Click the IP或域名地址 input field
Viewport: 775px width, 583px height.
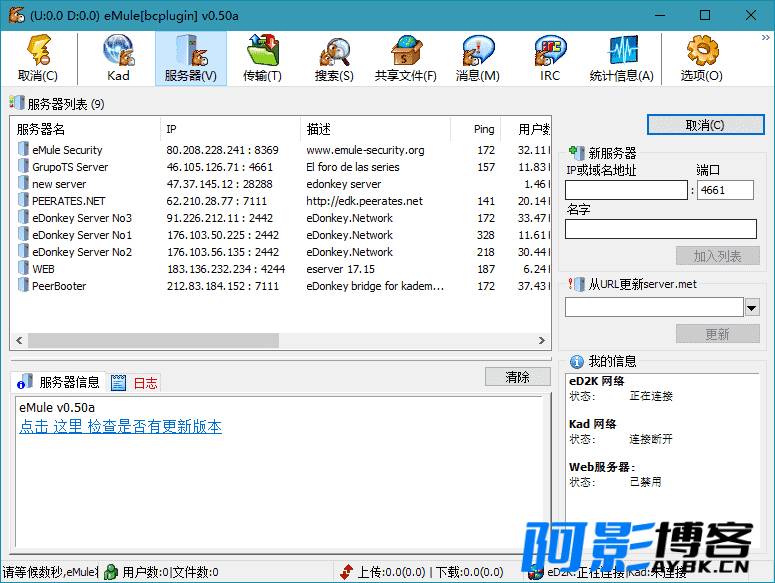pos(626,190)
